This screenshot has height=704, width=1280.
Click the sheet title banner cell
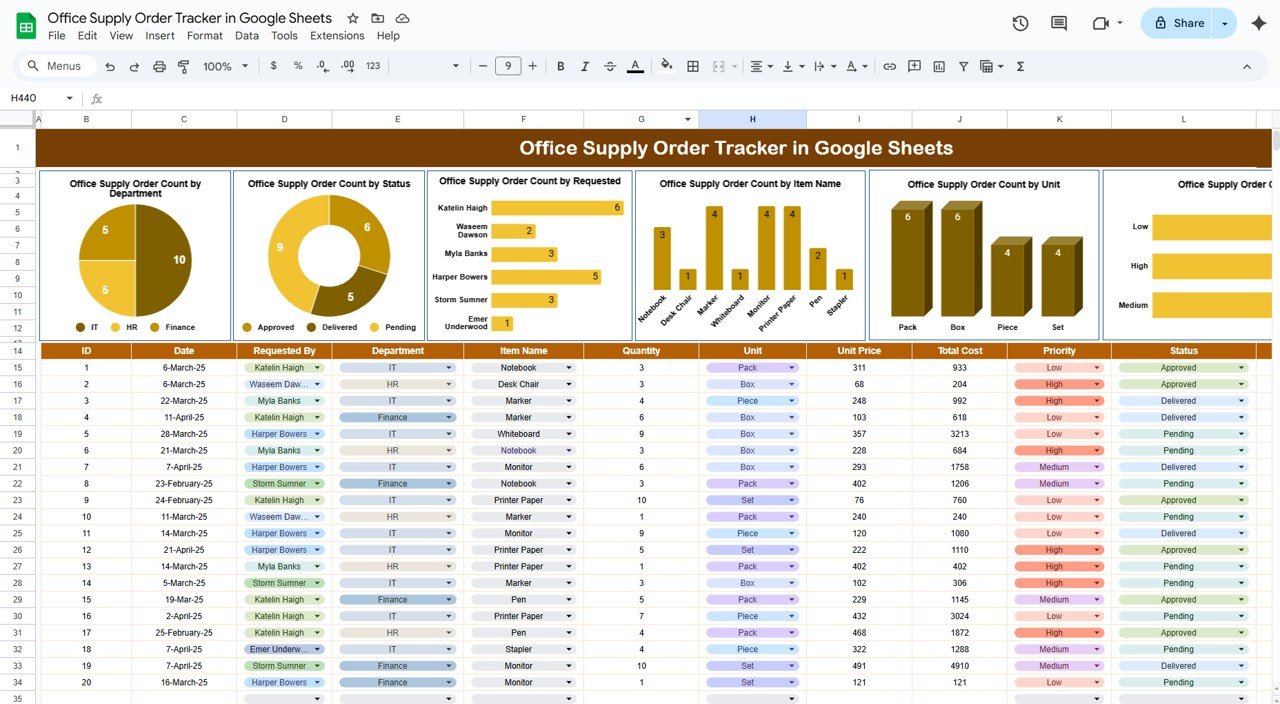(654, 148)
